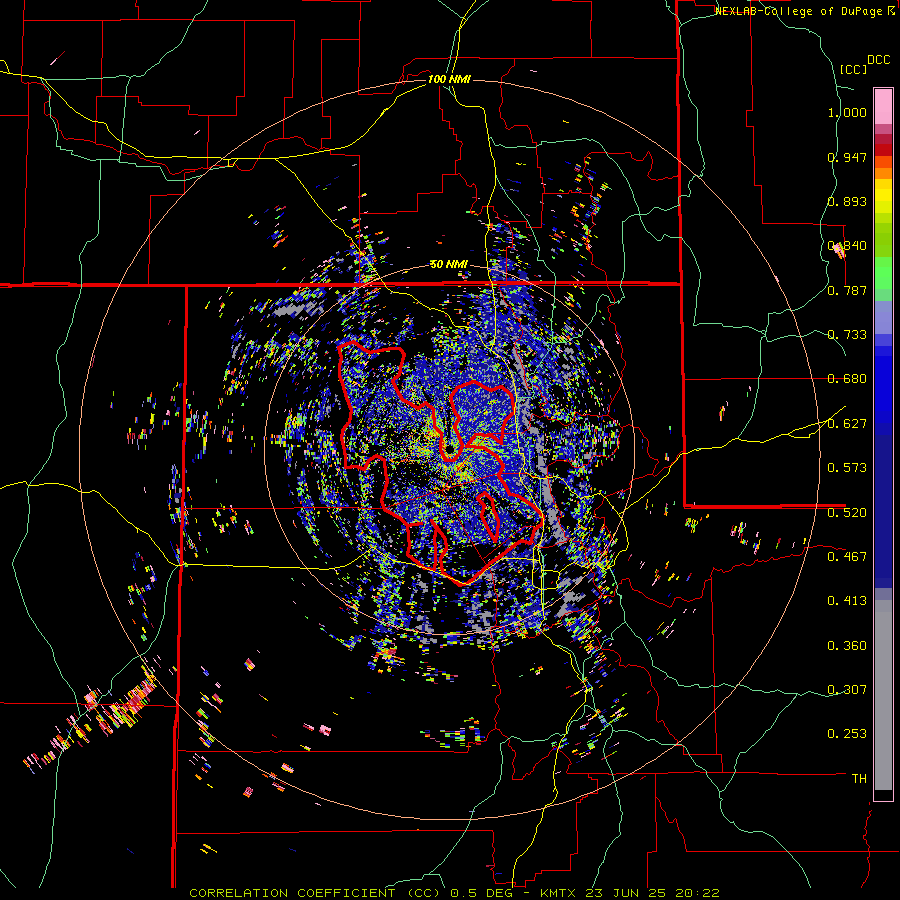Pick the dark red color bar segment
The width and height of the screenshot is (900, 900).
[x=883, y=149]
